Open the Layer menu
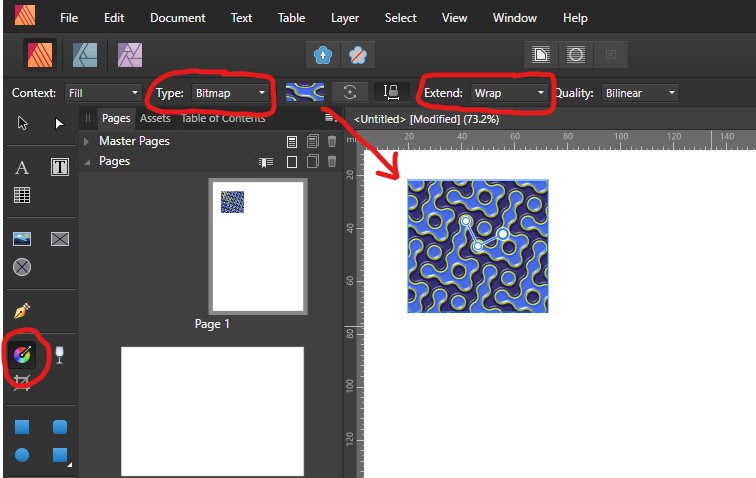This screenshot has height=478, width=756. pyautogui.click(x=345, y=18)
